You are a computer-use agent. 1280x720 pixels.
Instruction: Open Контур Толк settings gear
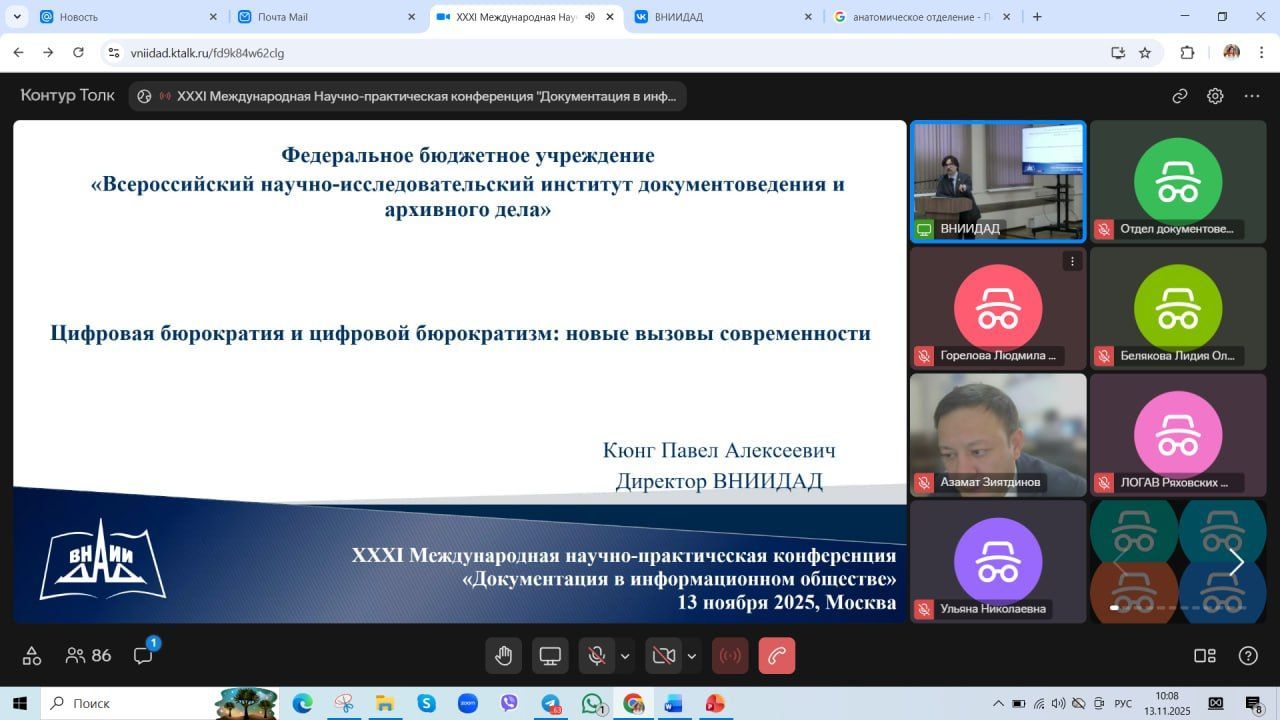point(1215,96)
